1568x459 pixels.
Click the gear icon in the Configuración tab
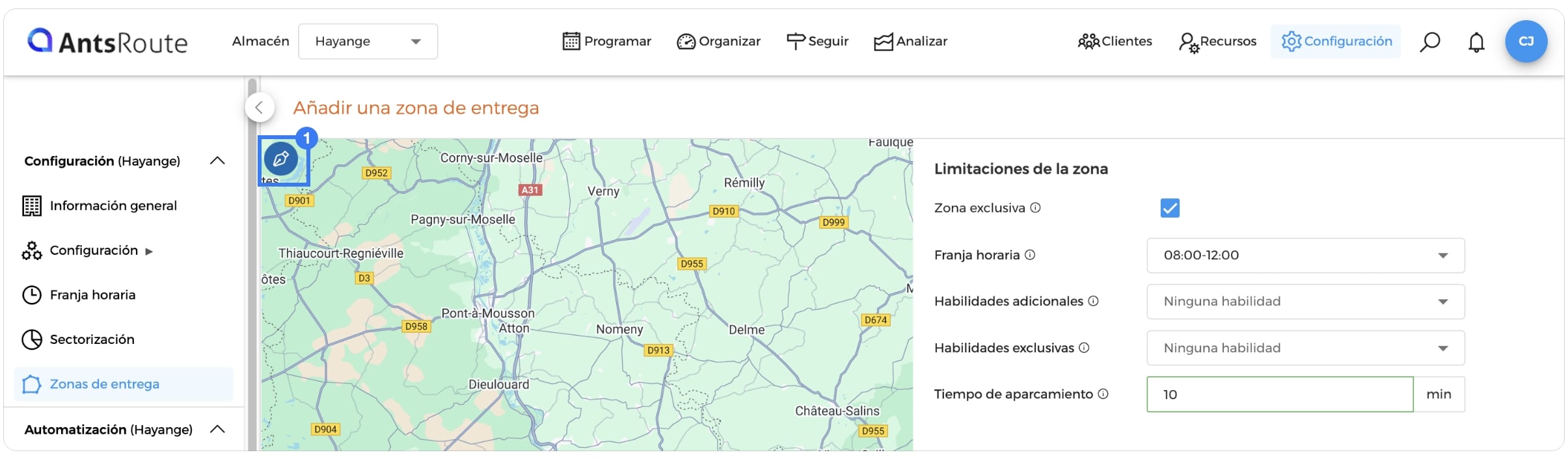click(1291, 42)
